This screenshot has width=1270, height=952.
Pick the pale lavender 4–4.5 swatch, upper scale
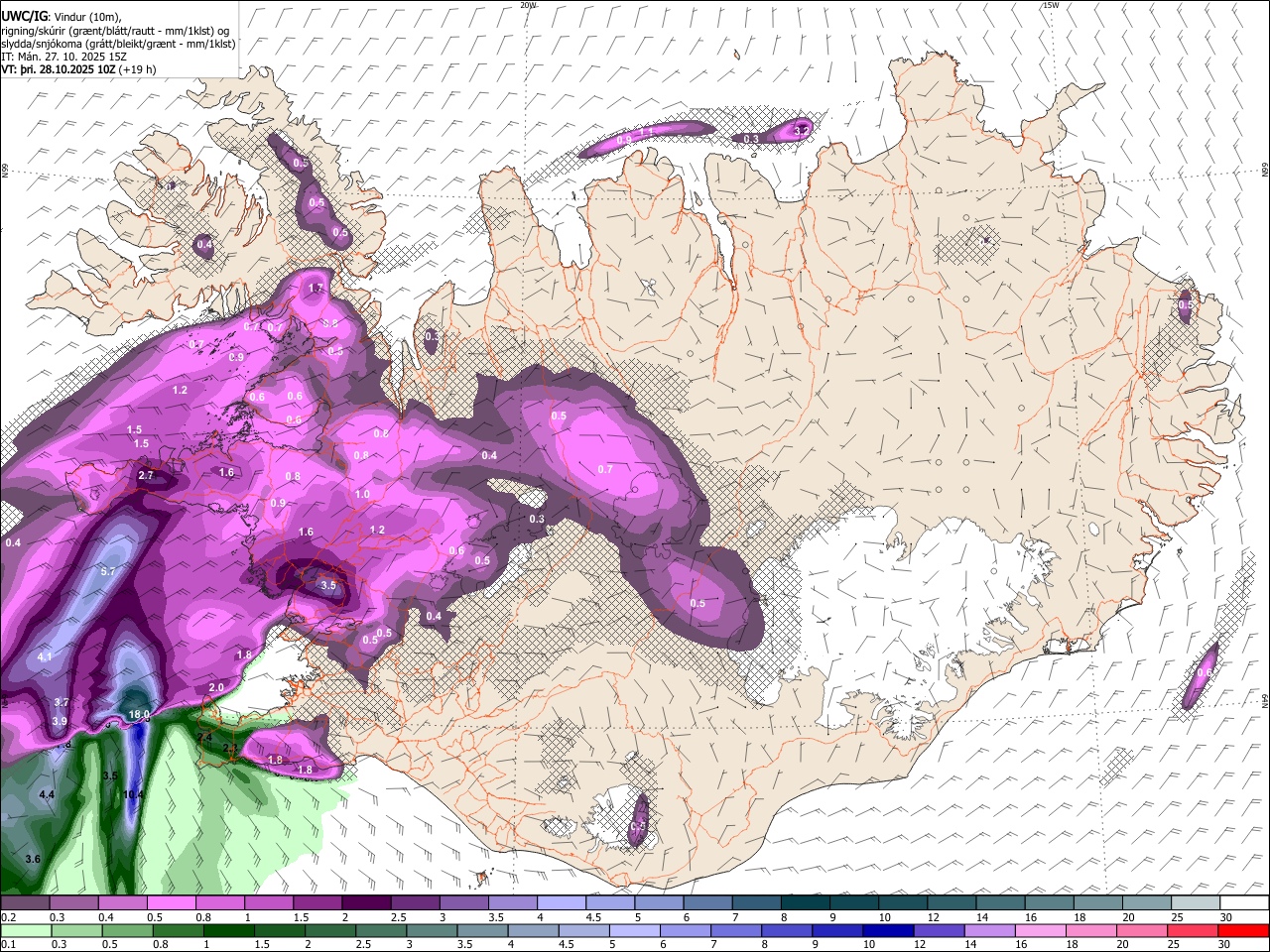tap(560, 903)
